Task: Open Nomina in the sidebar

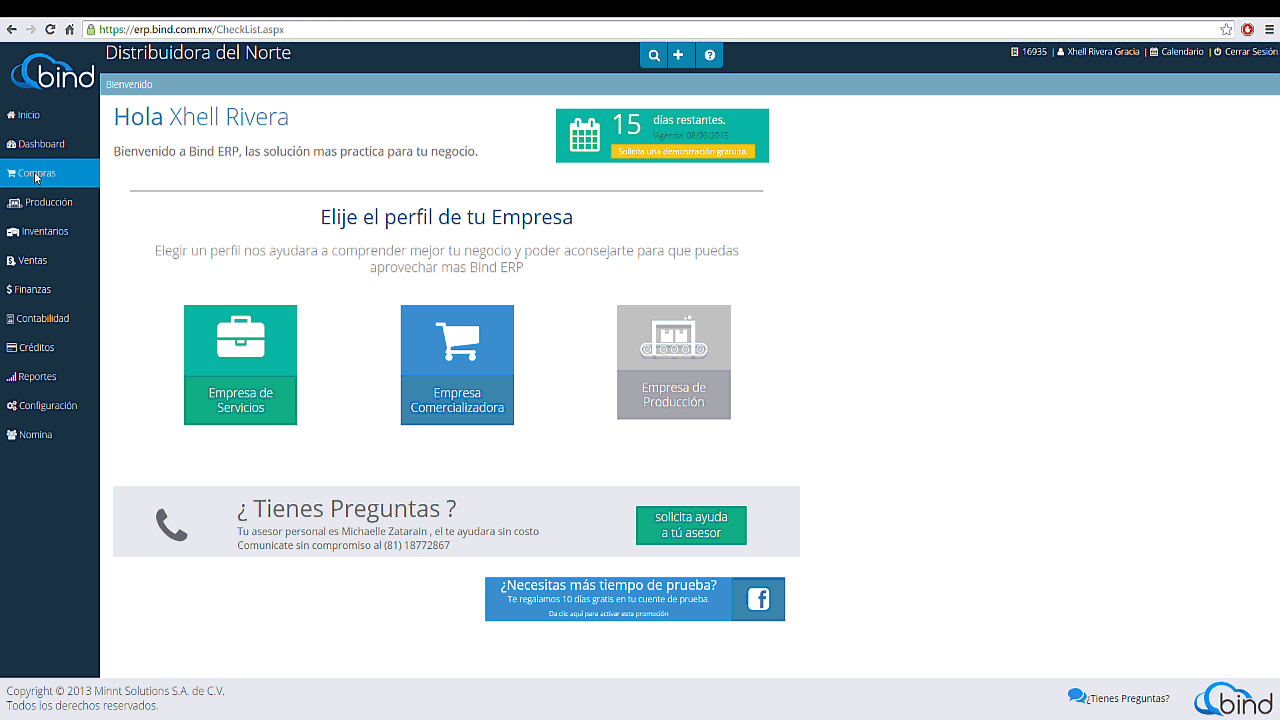Action: click(x=50, y=434)
